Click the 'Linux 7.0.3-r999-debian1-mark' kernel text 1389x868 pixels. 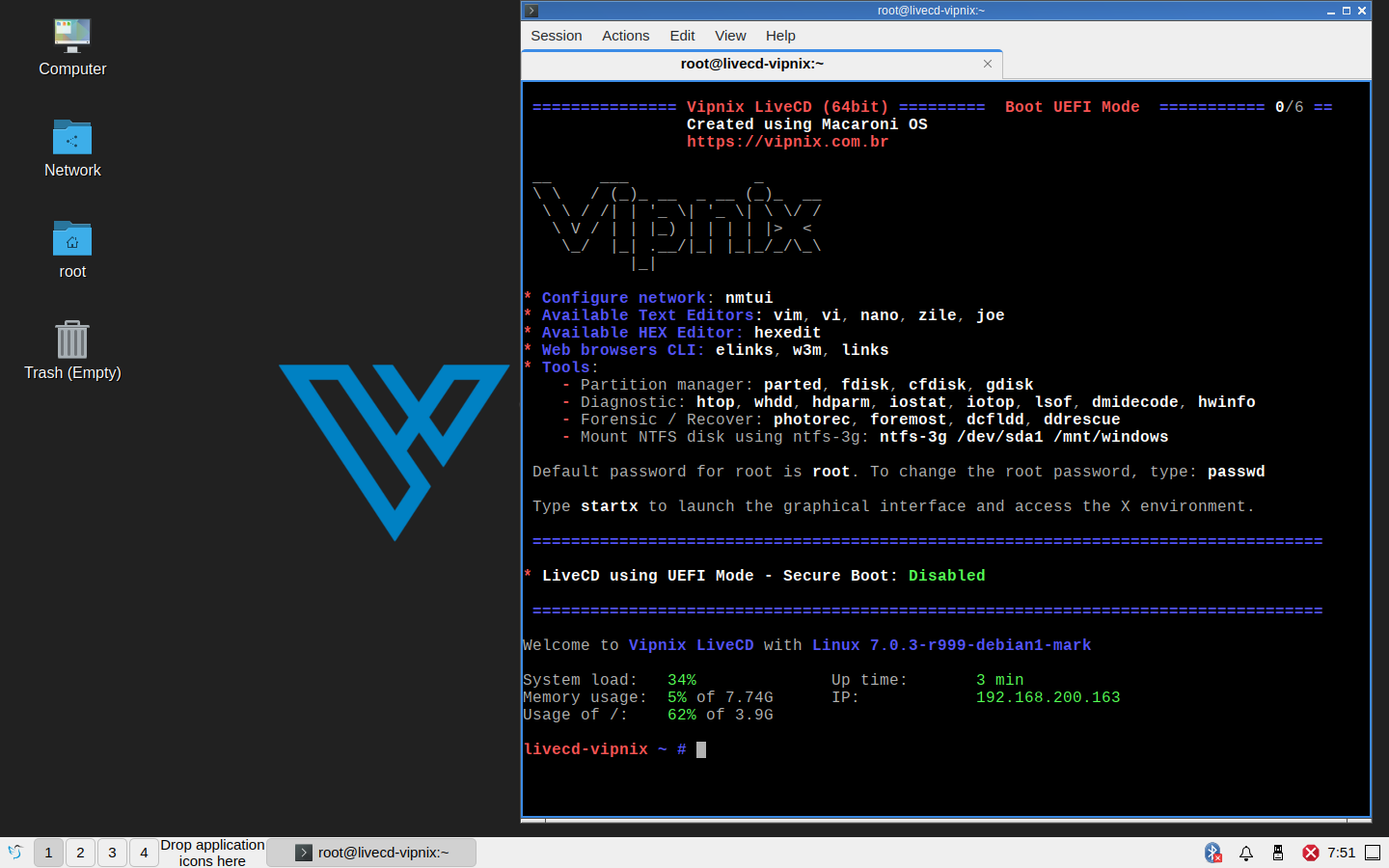(951, 645)
